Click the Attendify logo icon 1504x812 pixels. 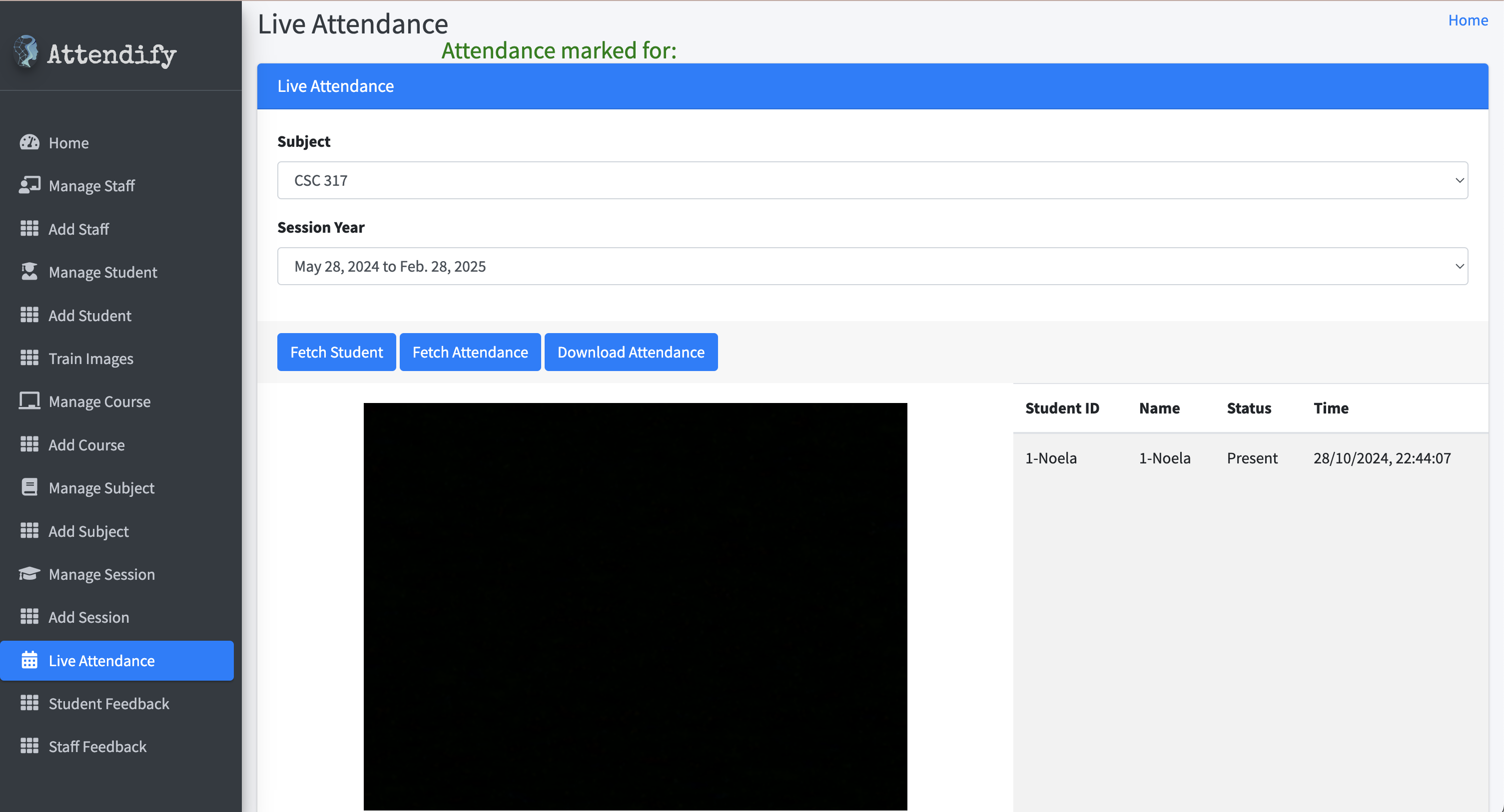pos(25,52)
